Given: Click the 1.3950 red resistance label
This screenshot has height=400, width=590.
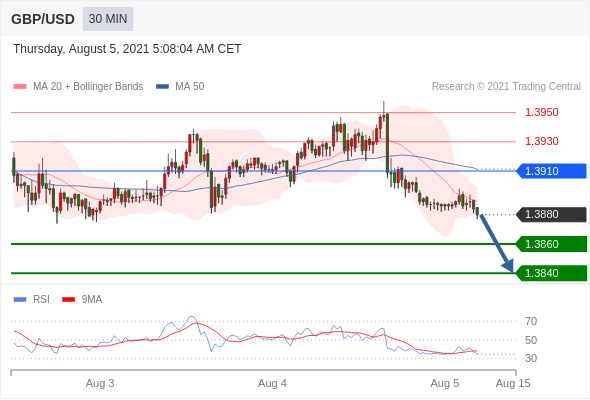Looking at the screenshot, I should point(541,112).
